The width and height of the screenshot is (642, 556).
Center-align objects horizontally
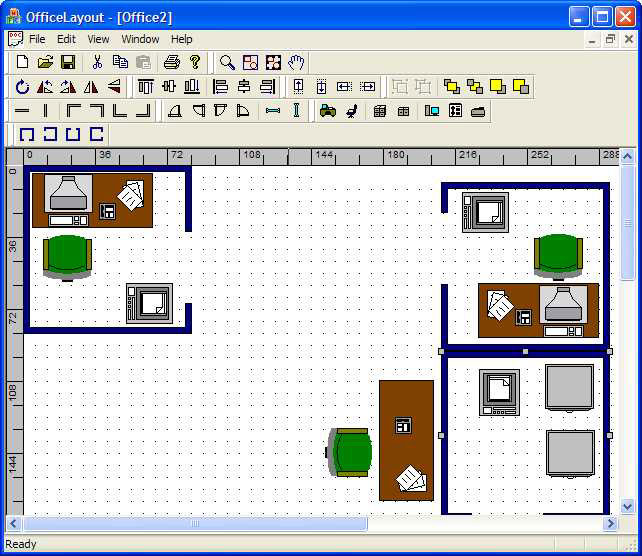click(x=244, y=87)
